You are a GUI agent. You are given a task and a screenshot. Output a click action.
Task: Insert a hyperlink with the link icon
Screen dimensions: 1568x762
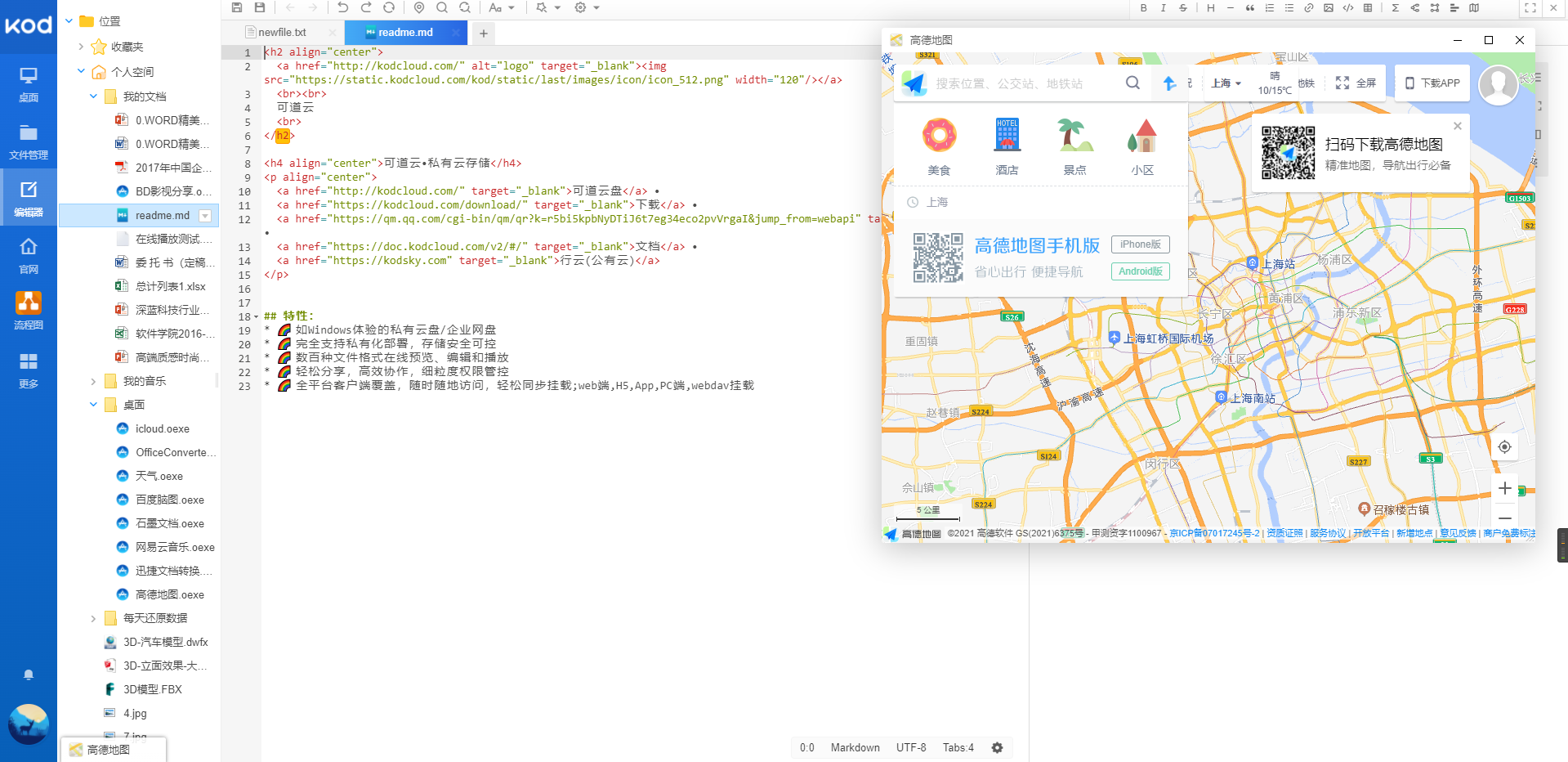click(x=1309, y=7)
